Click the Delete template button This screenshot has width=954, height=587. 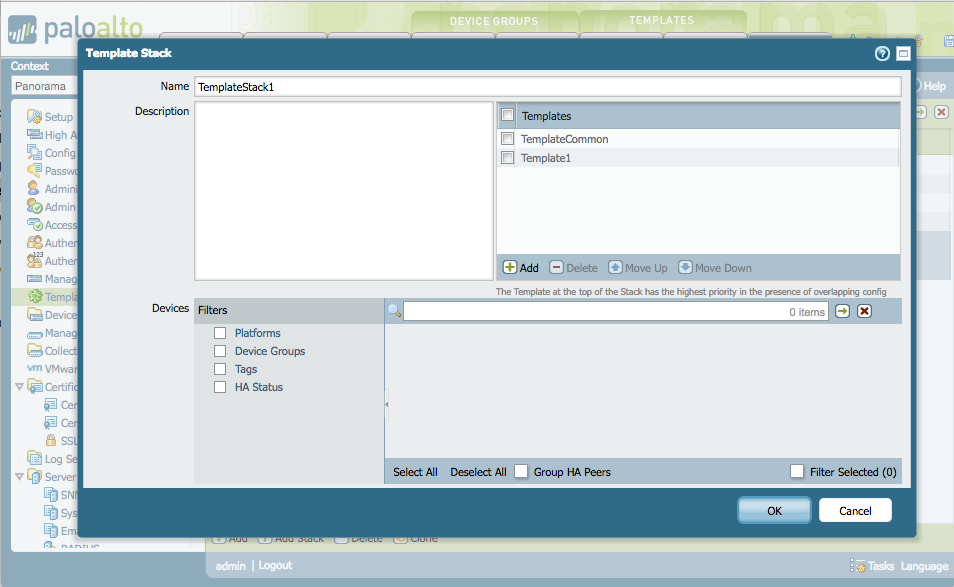573,268
